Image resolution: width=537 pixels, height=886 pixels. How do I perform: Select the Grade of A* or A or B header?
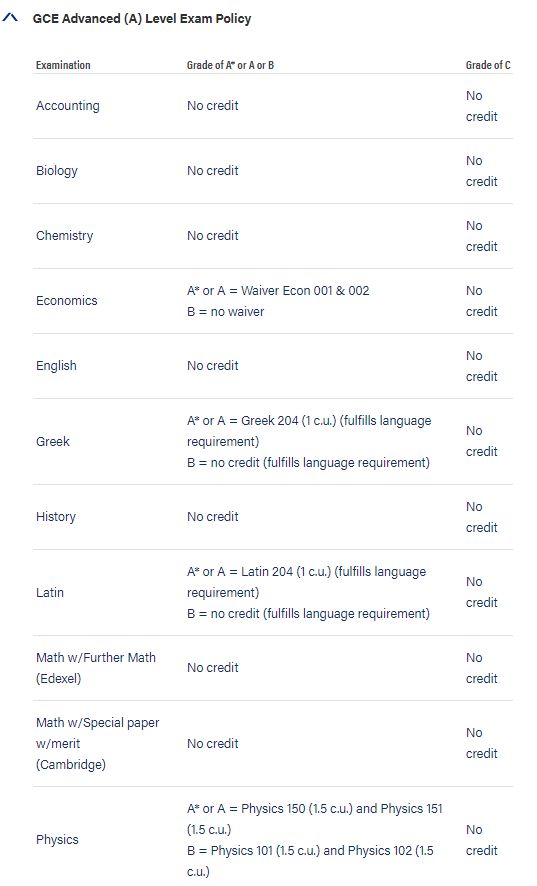231,65
